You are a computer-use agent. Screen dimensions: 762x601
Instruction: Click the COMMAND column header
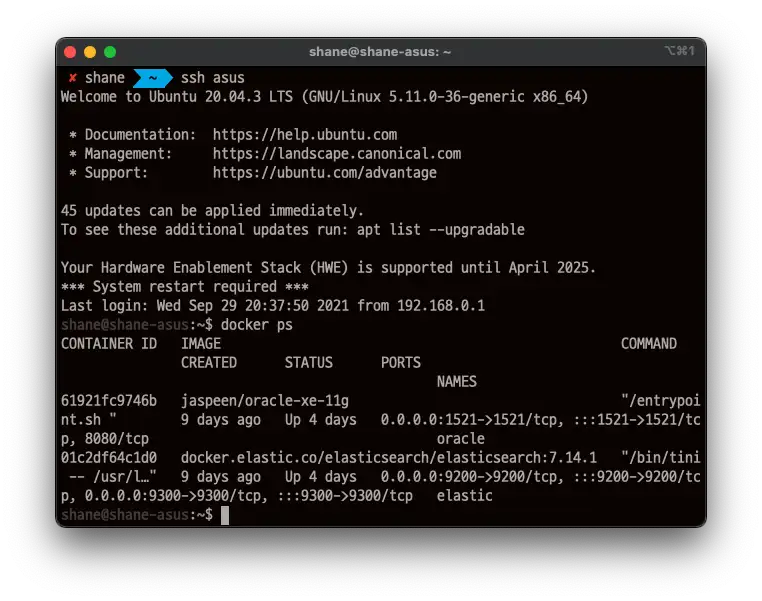pos(649,343)
